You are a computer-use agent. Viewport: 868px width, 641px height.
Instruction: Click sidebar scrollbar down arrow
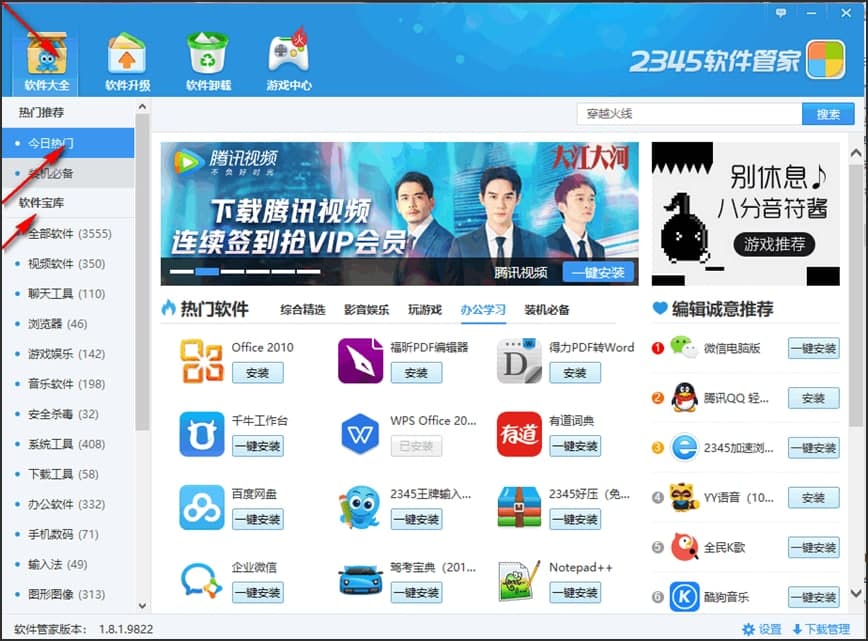pos(142,606)
